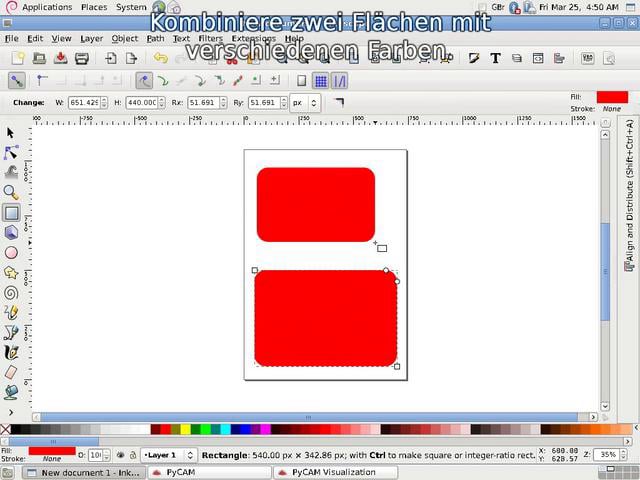Toggle snap to grids
640x480 pixels.
coord(321,81)
